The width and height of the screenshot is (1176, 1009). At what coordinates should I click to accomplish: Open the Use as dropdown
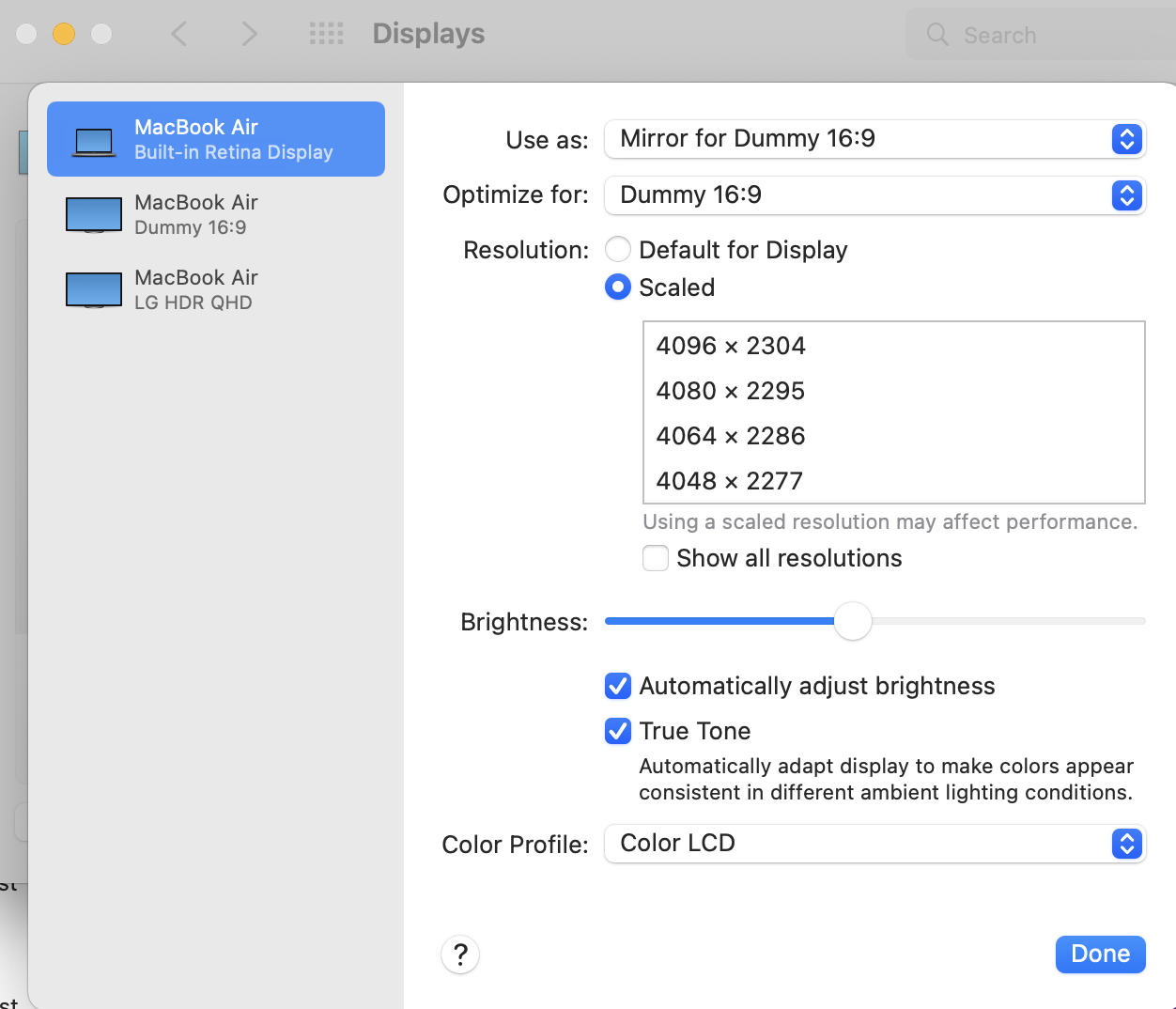pos(874,139)
